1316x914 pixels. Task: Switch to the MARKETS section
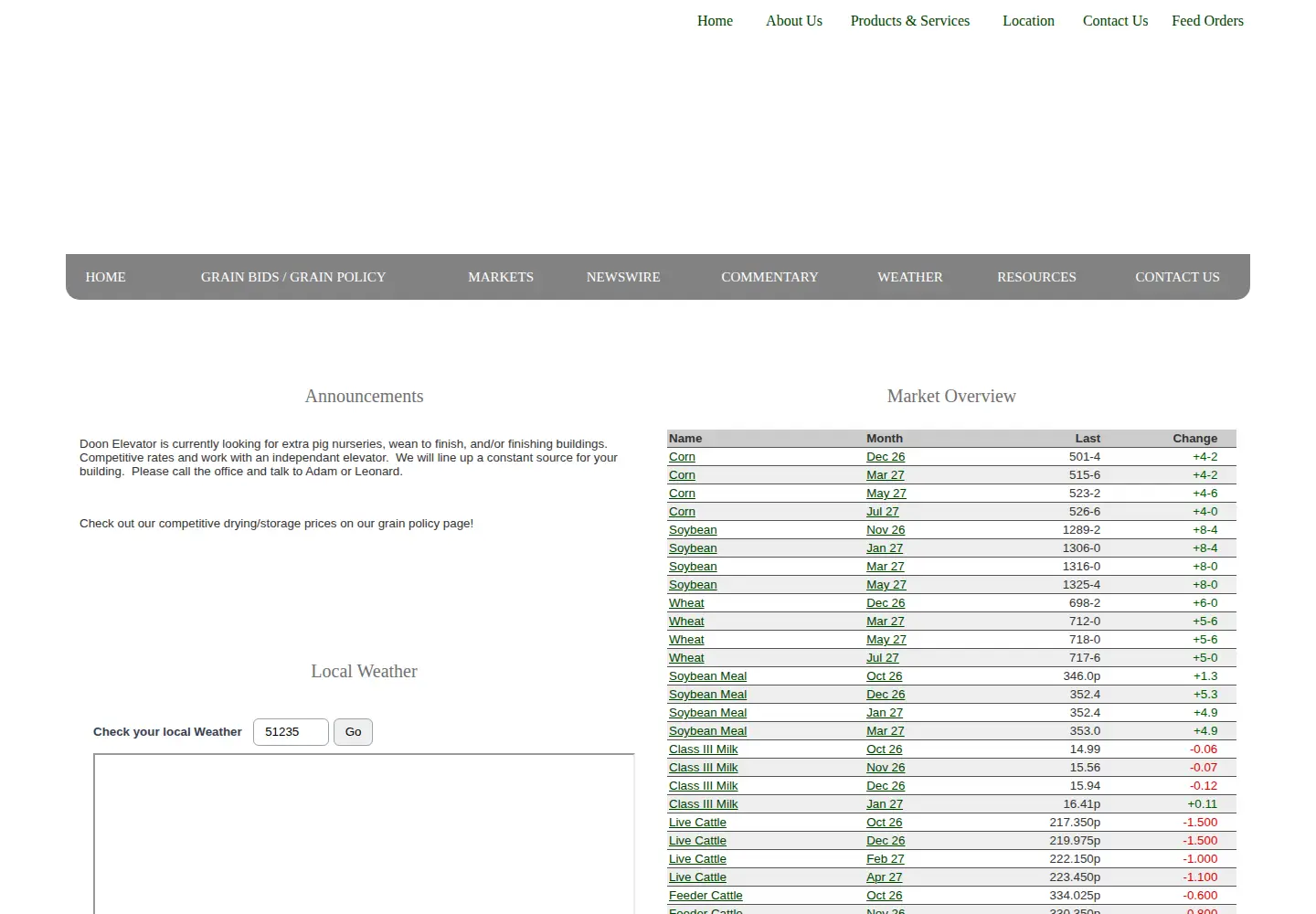coord(501,277)
